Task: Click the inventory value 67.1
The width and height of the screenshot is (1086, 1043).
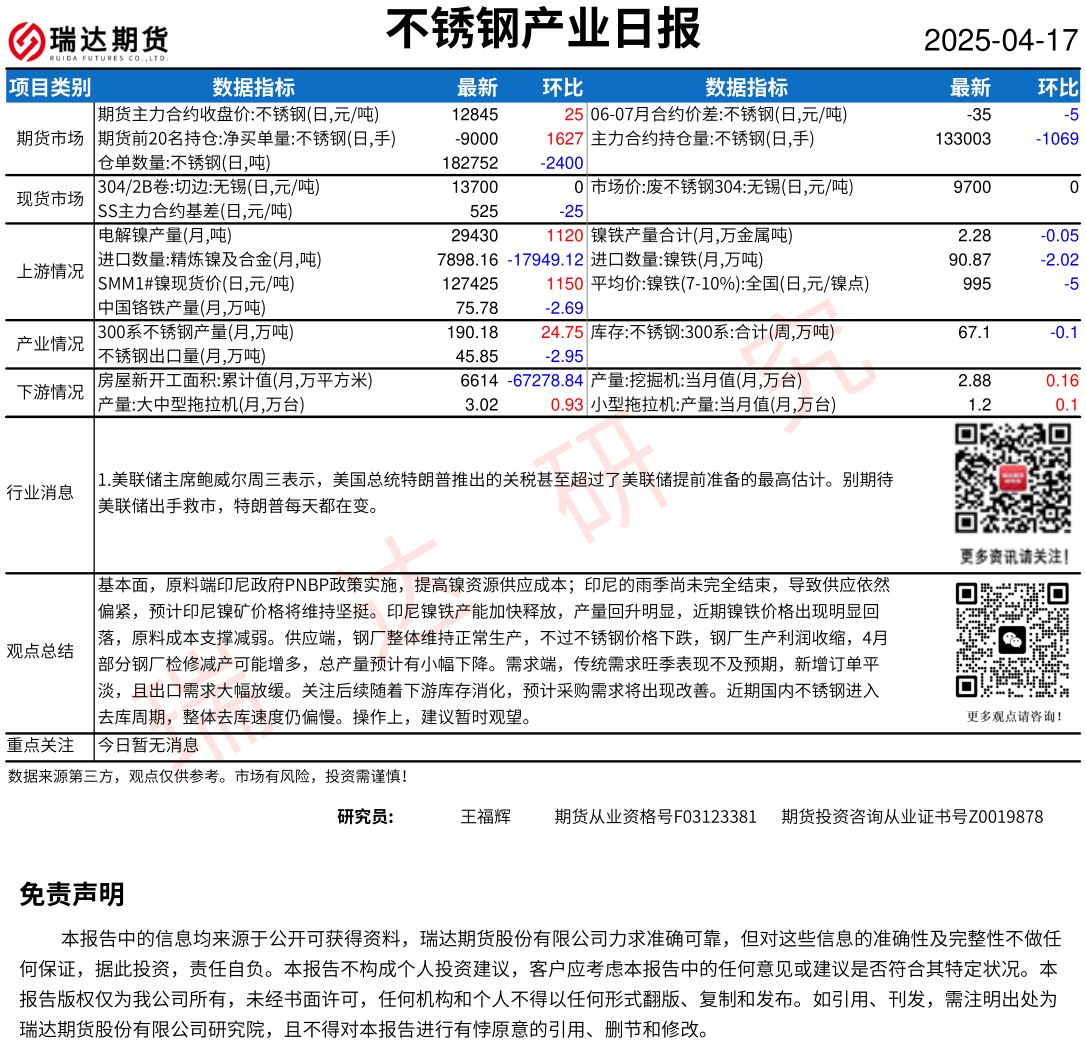Action: pos(974,332)
